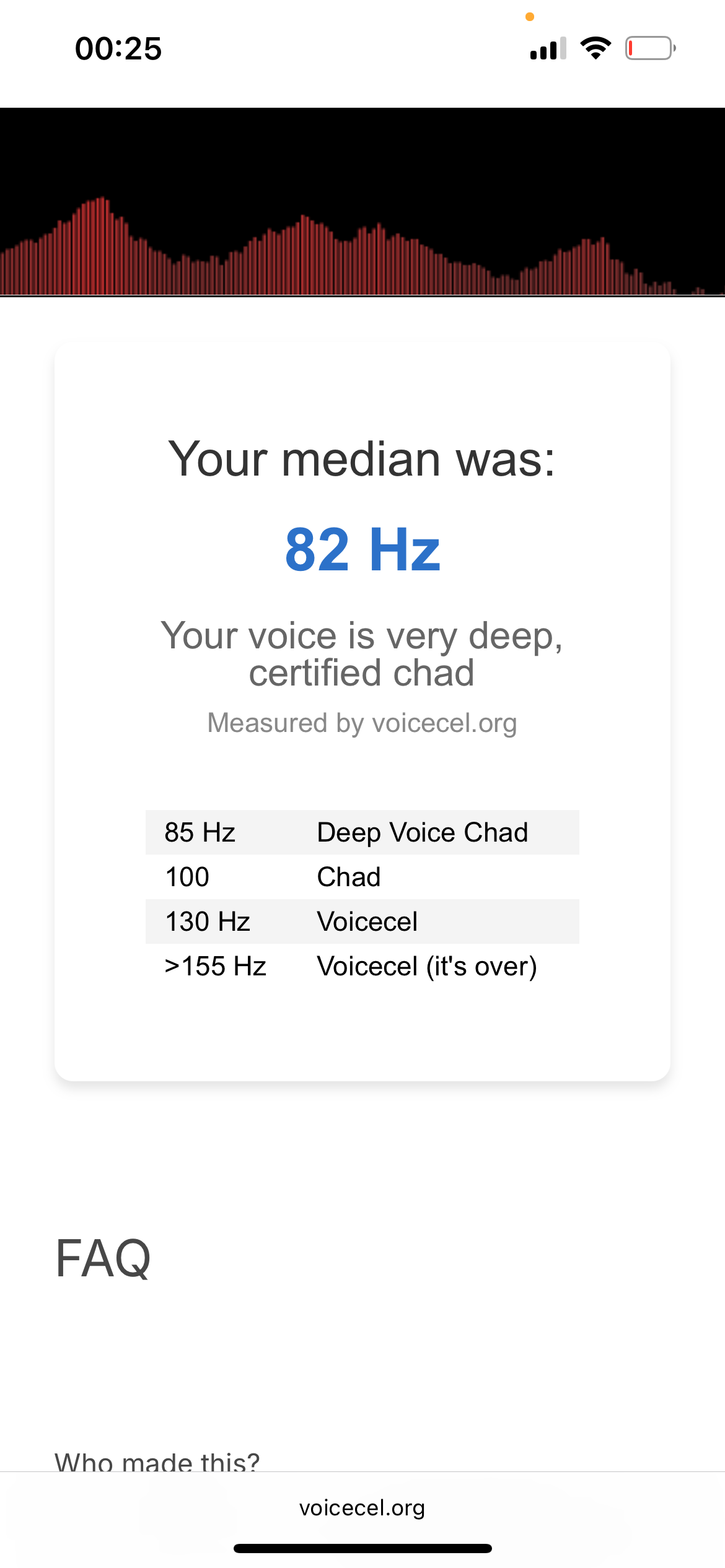Tap the voicecel.org address bar
This screenshot has height=1568, width=725.
click(362, 1508)
